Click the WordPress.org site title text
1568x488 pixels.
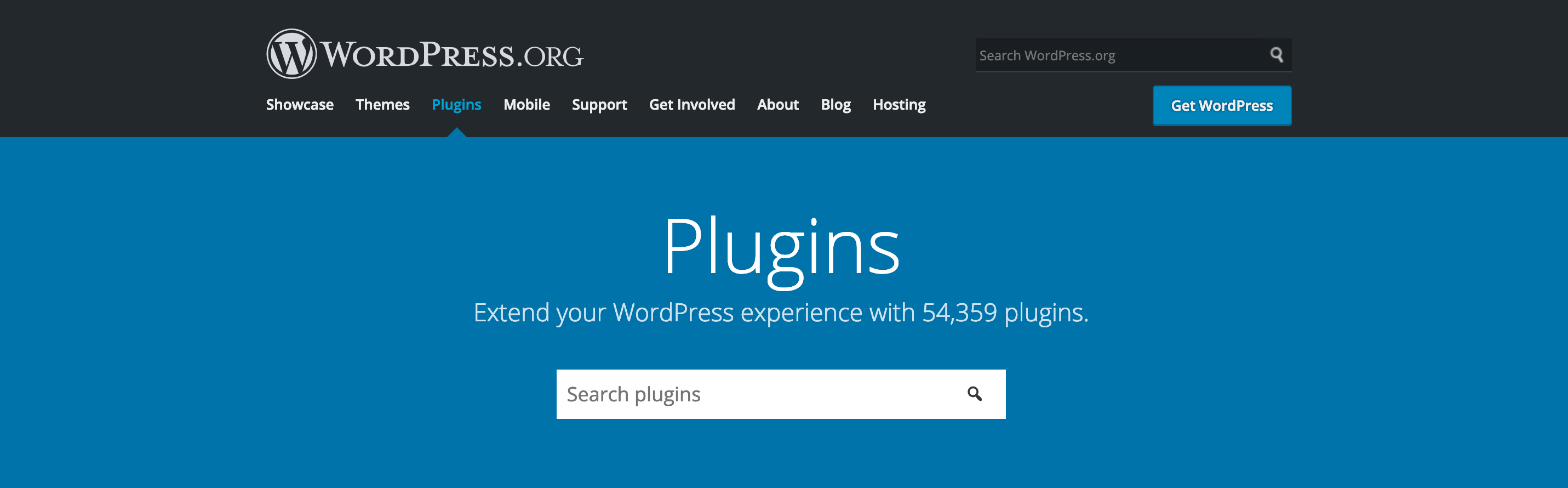click(x=452, y=55)
